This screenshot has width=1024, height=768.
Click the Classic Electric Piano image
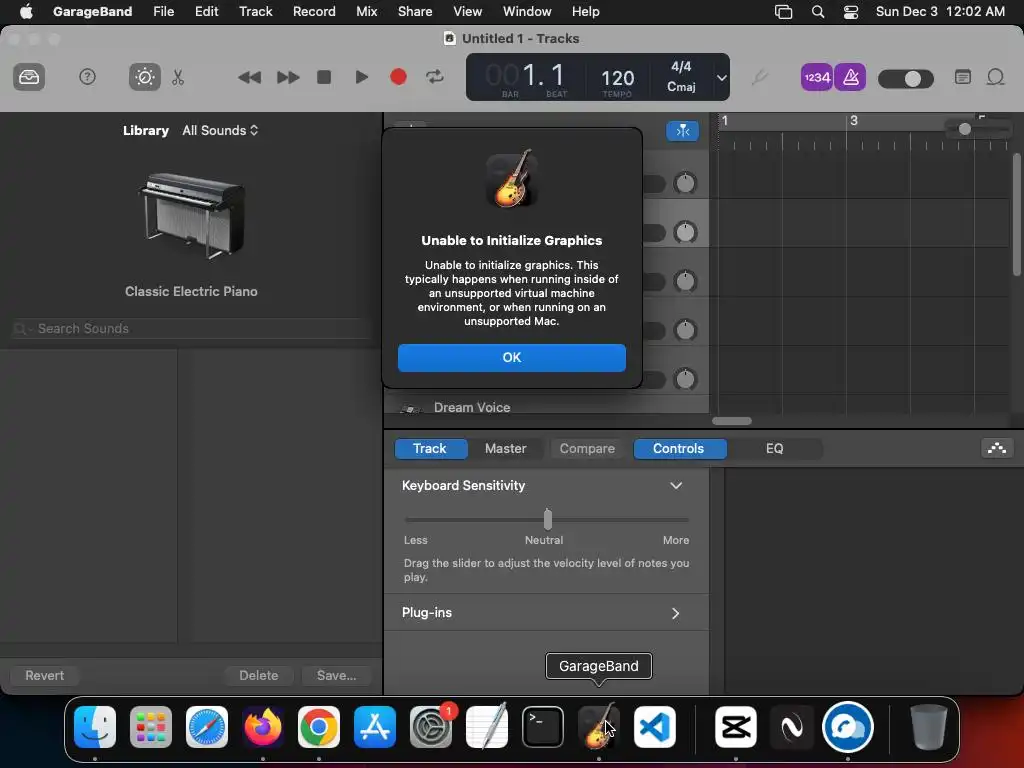click(x=191, y=216)
